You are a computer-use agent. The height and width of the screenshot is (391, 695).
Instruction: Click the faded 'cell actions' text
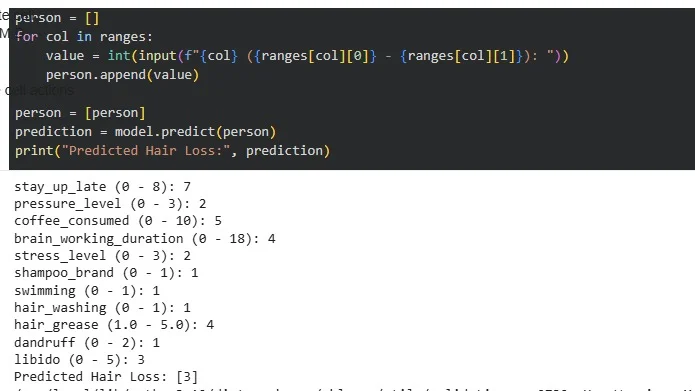click(39, 90)
